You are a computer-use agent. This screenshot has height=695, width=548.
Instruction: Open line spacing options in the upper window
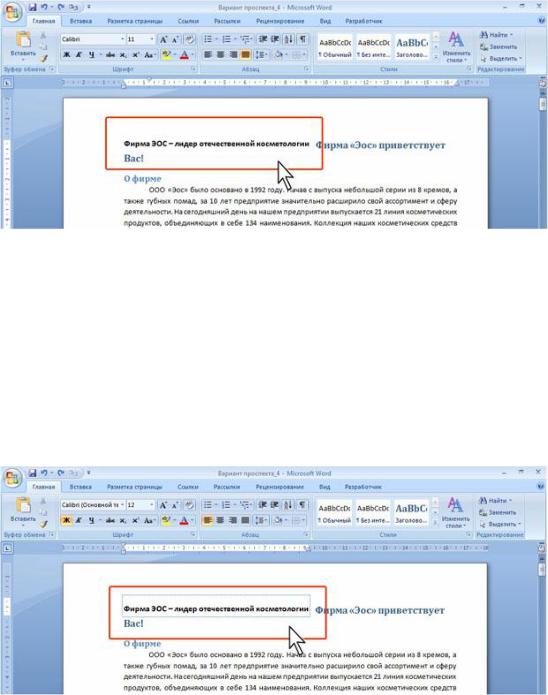261,55
